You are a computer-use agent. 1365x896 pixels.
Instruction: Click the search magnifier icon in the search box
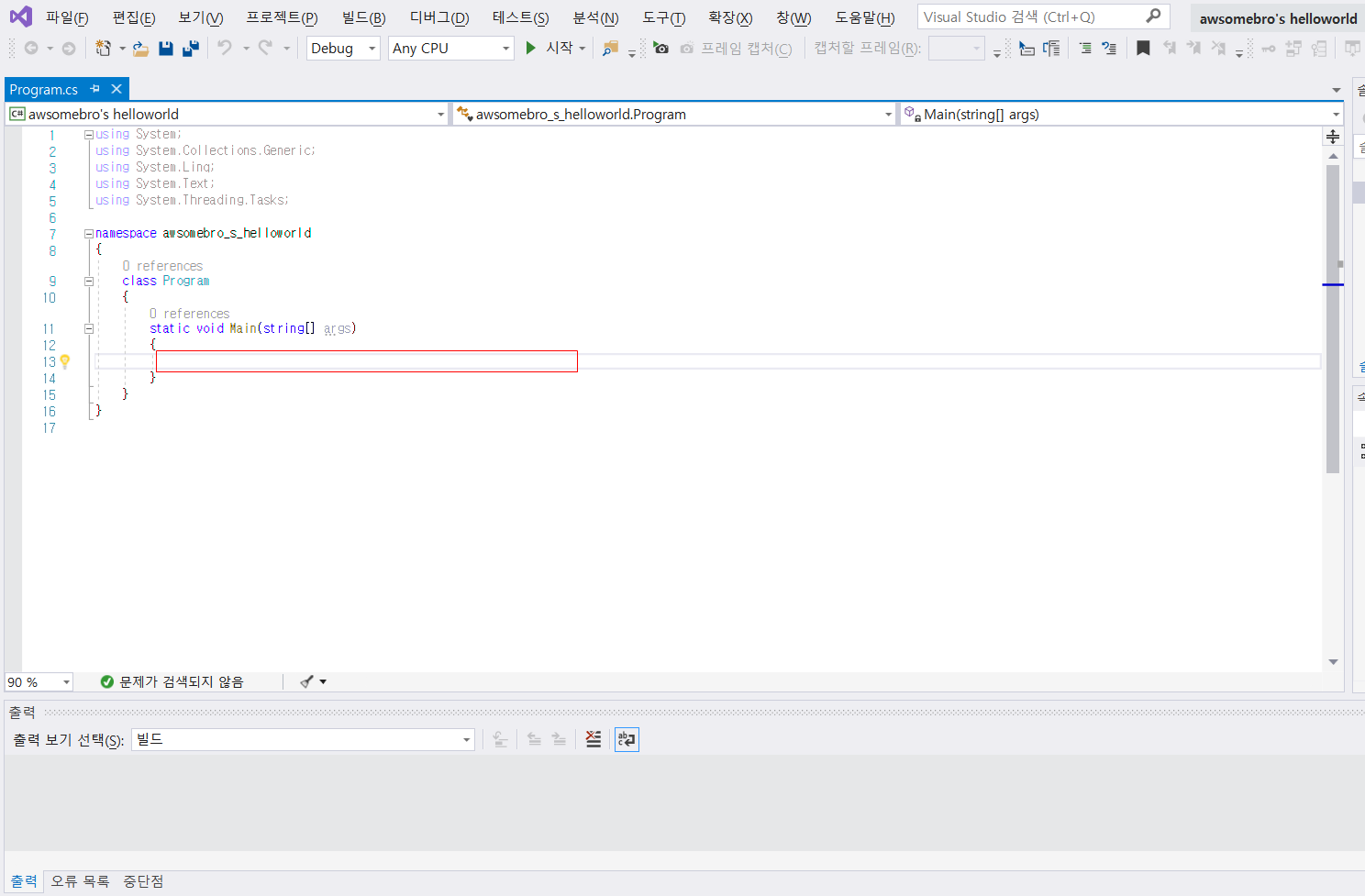pos(1153,16)
